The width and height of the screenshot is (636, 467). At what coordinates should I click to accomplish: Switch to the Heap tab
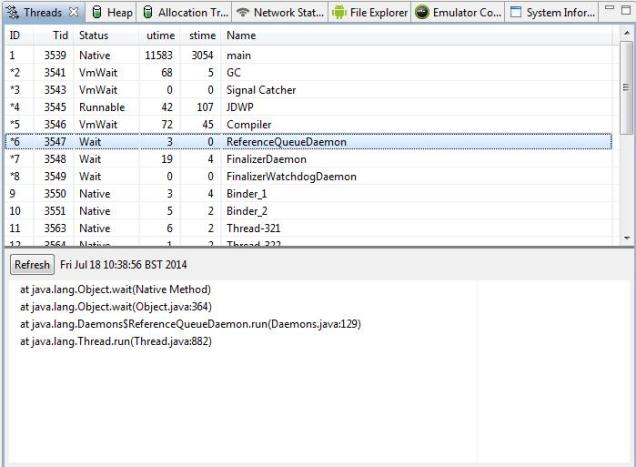(112, 12)
